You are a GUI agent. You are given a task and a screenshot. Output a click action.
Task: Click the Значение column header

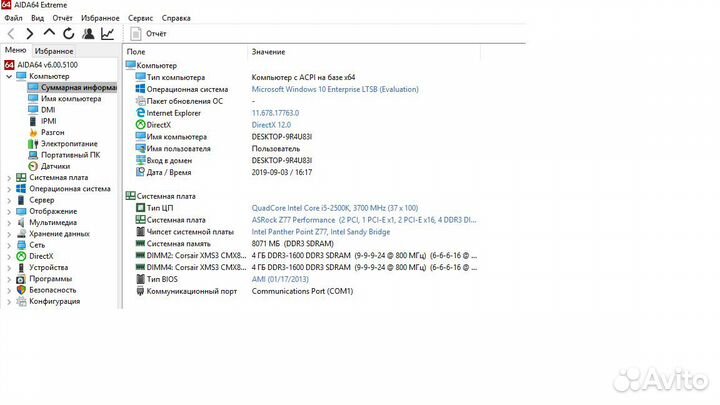(x=268, y=51)
